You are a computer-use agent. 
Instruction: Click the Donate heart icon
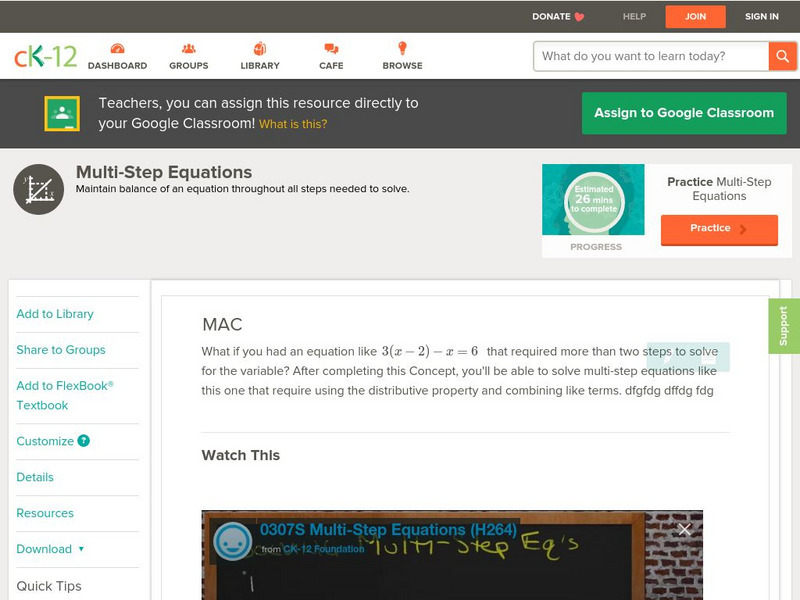[579, 17]
